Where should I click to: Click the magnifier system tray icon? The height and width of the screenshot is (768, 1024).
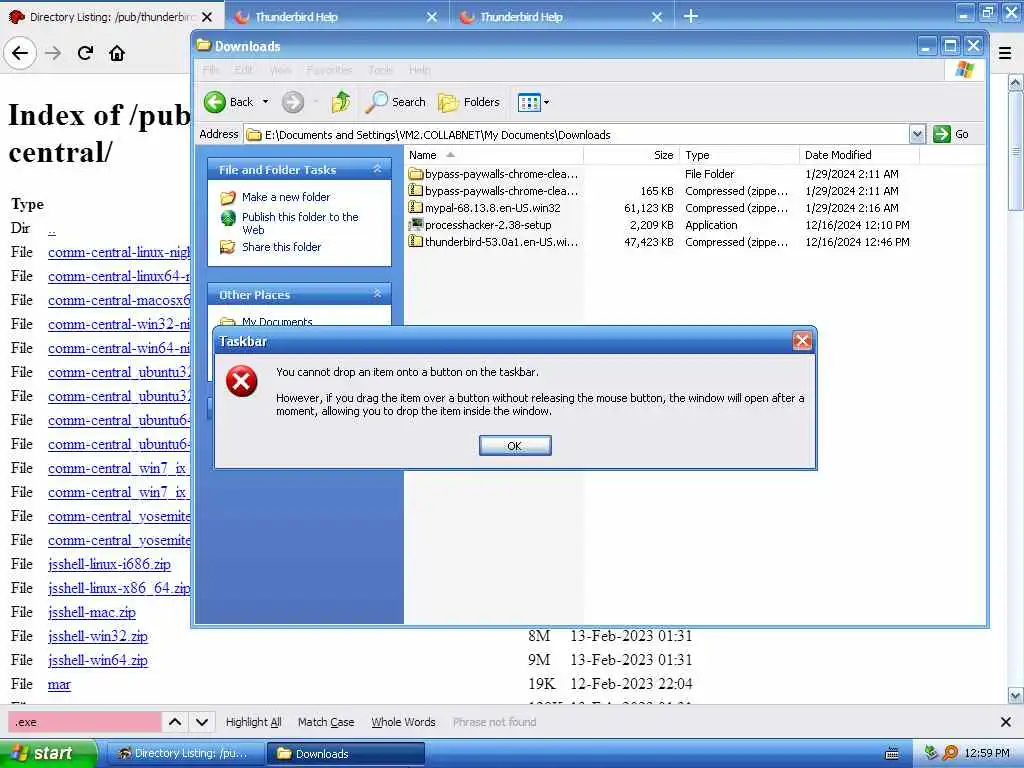coord(950,753)
